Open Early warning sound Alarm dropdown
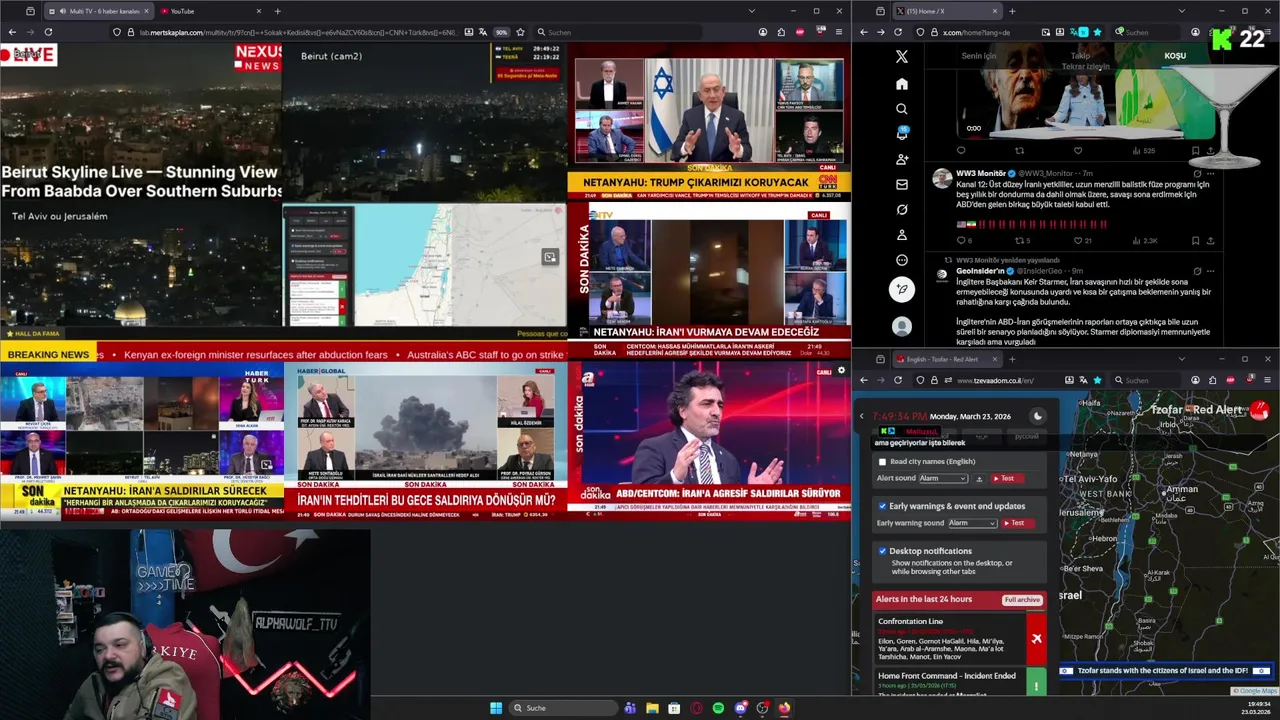Viewport: 1280px width, 720px height. [973, 523]
